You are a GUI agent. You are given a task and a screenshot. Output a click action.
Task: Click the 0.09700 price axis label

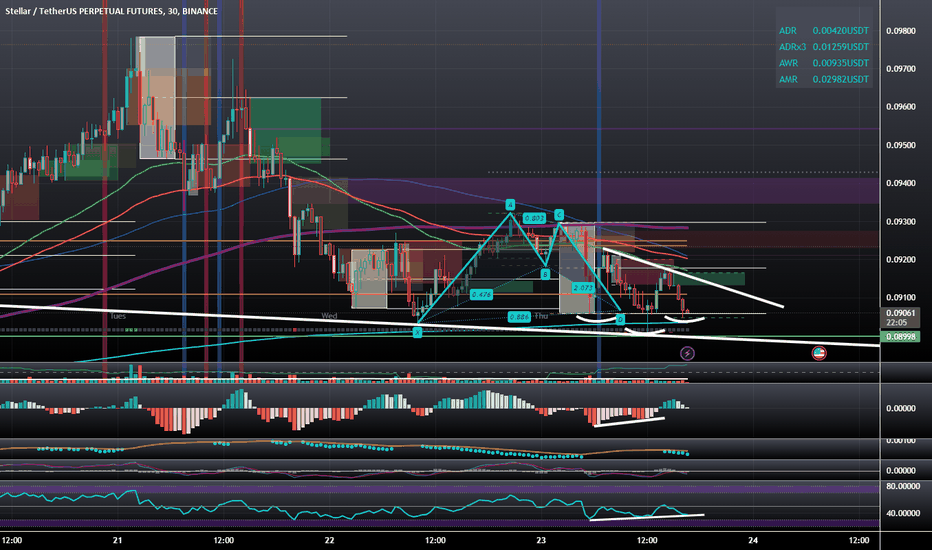tap(900, 69)
